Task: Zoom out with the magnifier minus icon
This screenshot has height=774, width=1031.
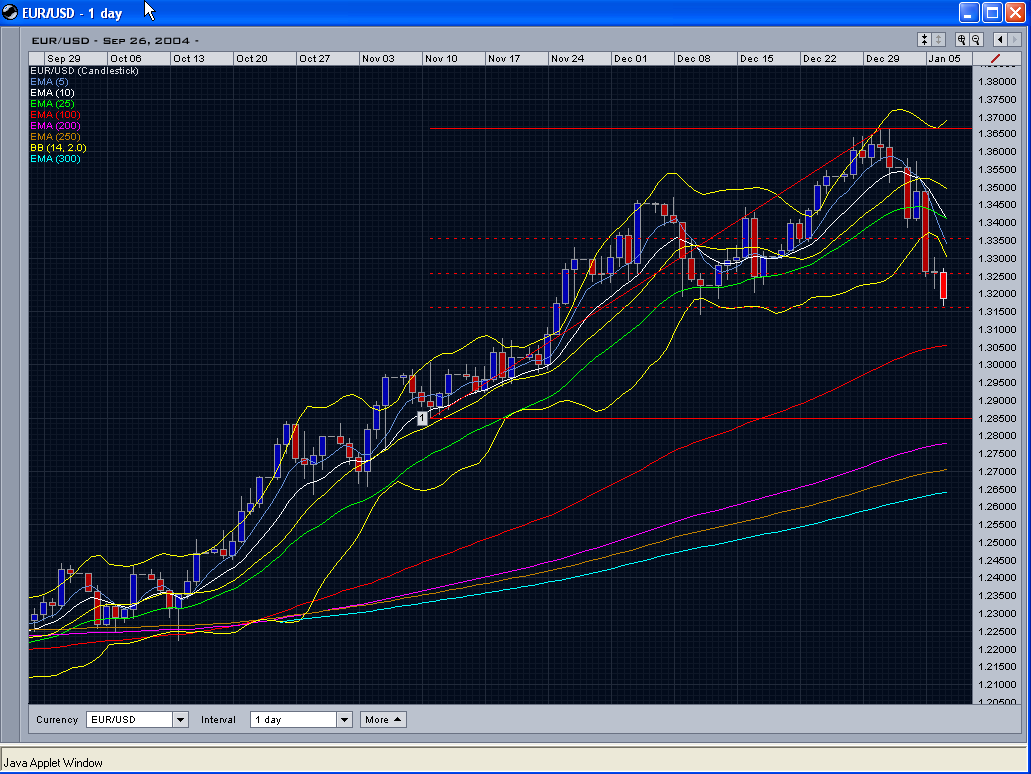Action: tap(976, 39)
